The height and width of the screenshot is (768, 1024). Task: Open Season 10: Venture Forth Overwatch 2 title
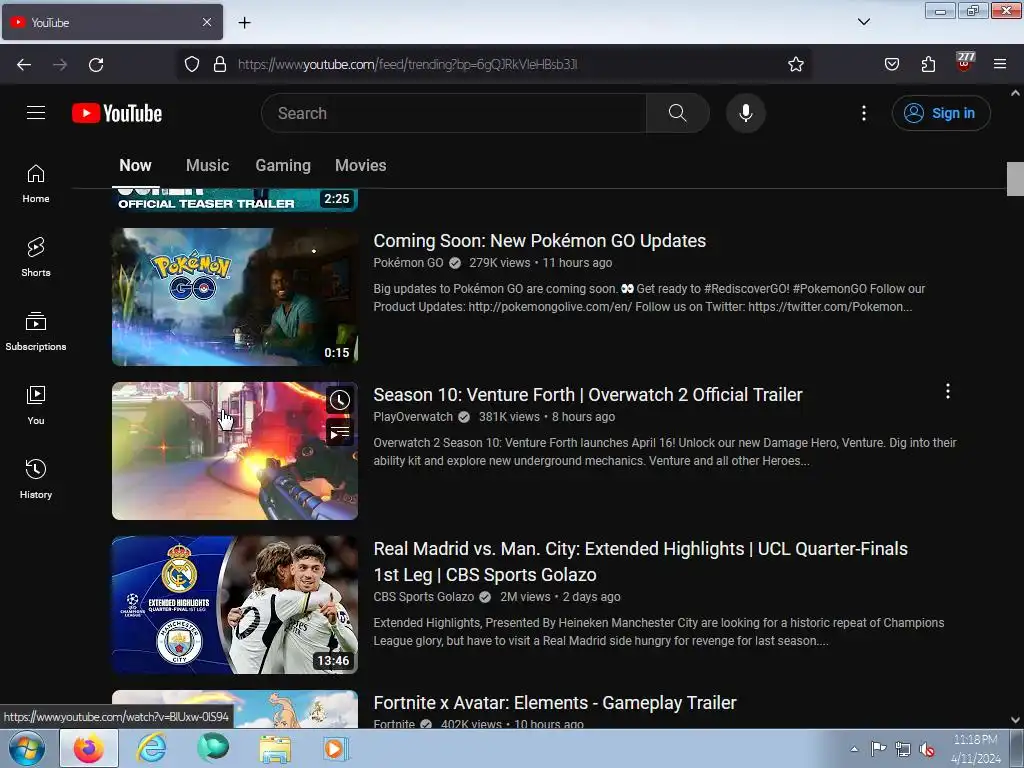coord(588,395)
